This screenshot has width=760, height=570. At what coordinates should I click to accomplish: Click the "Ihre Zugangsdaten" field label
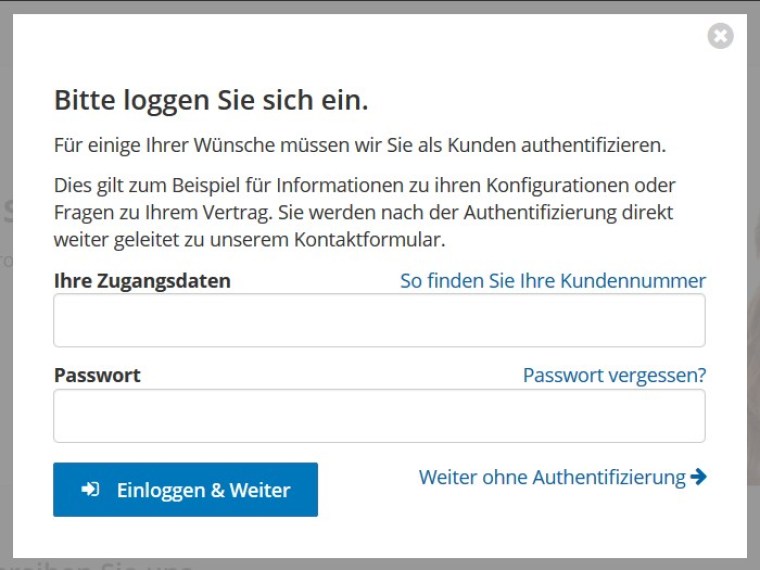tap(142, 281)
